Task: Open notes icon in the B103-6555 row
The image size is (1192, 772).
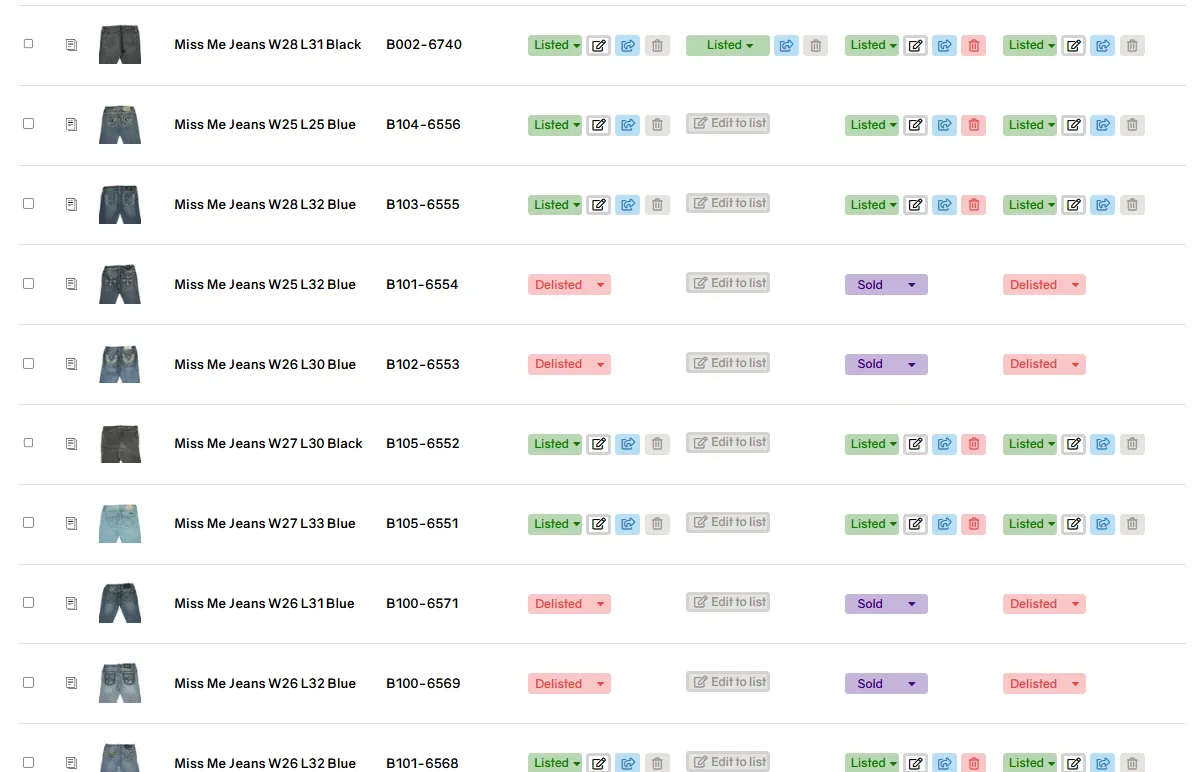Action: coord(71,204)
